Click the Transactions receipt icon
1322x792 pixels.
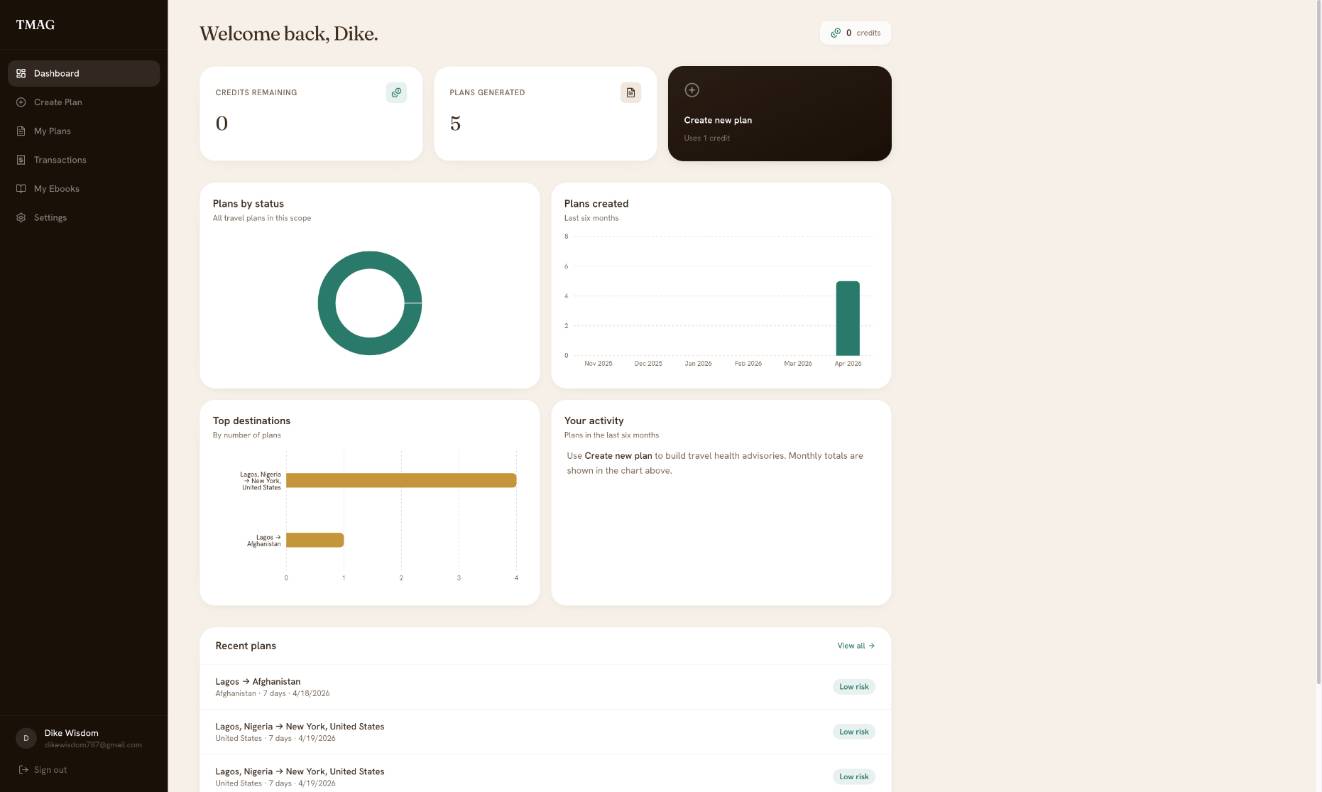tap(21, 160)
